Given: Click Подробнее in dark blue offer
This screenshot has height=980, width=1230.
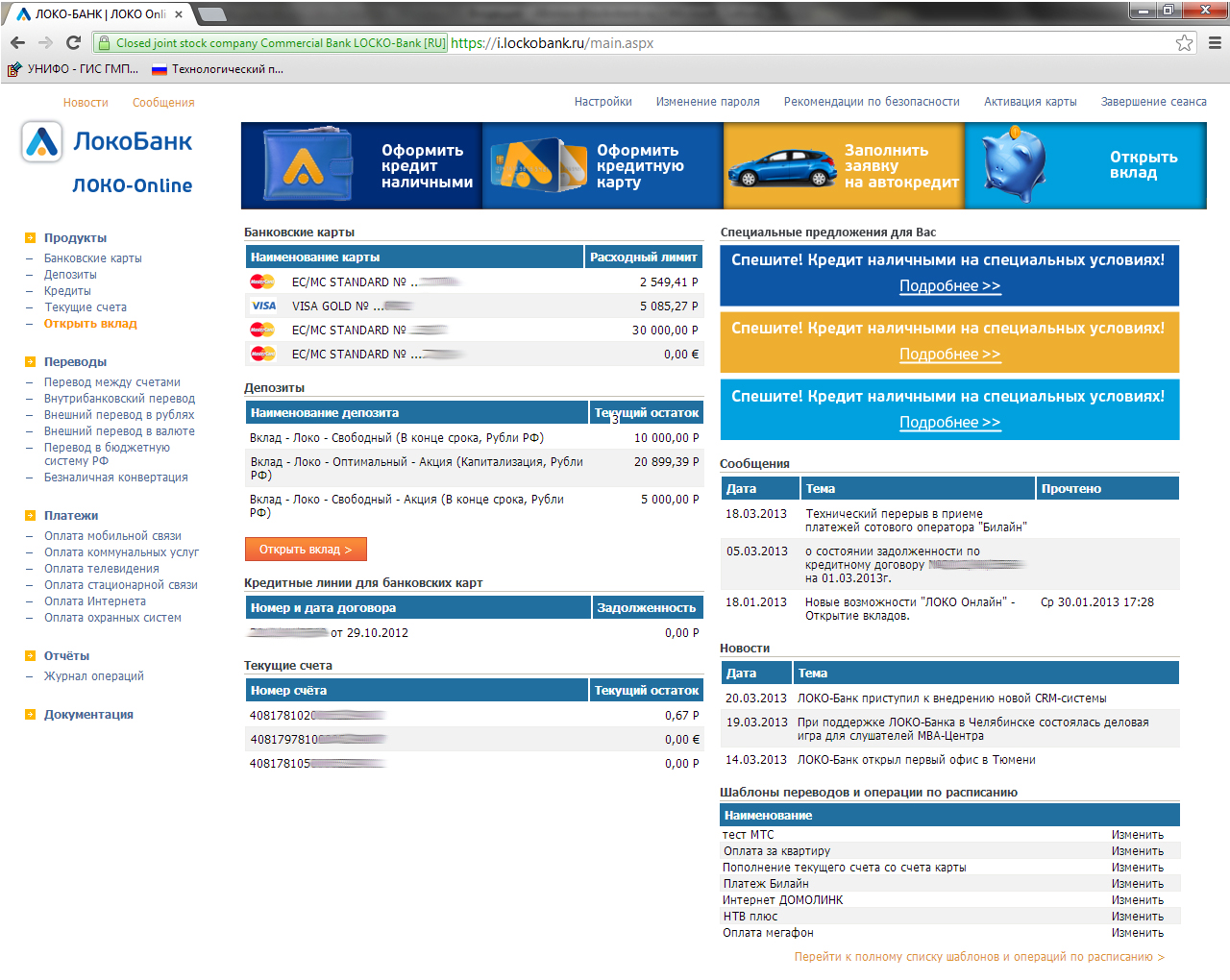Looking at the screenshot, I should (949, 286).
